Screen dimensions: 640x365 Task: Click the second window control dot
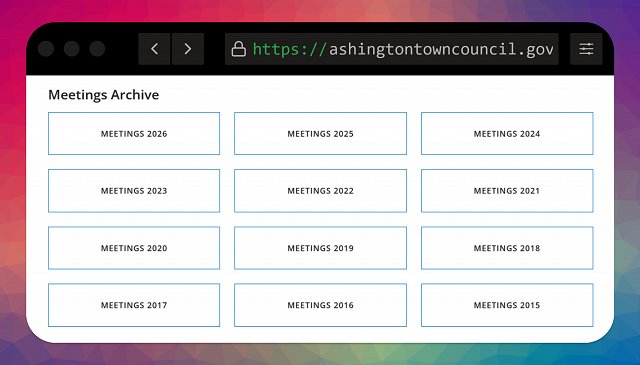pos(71,49)
